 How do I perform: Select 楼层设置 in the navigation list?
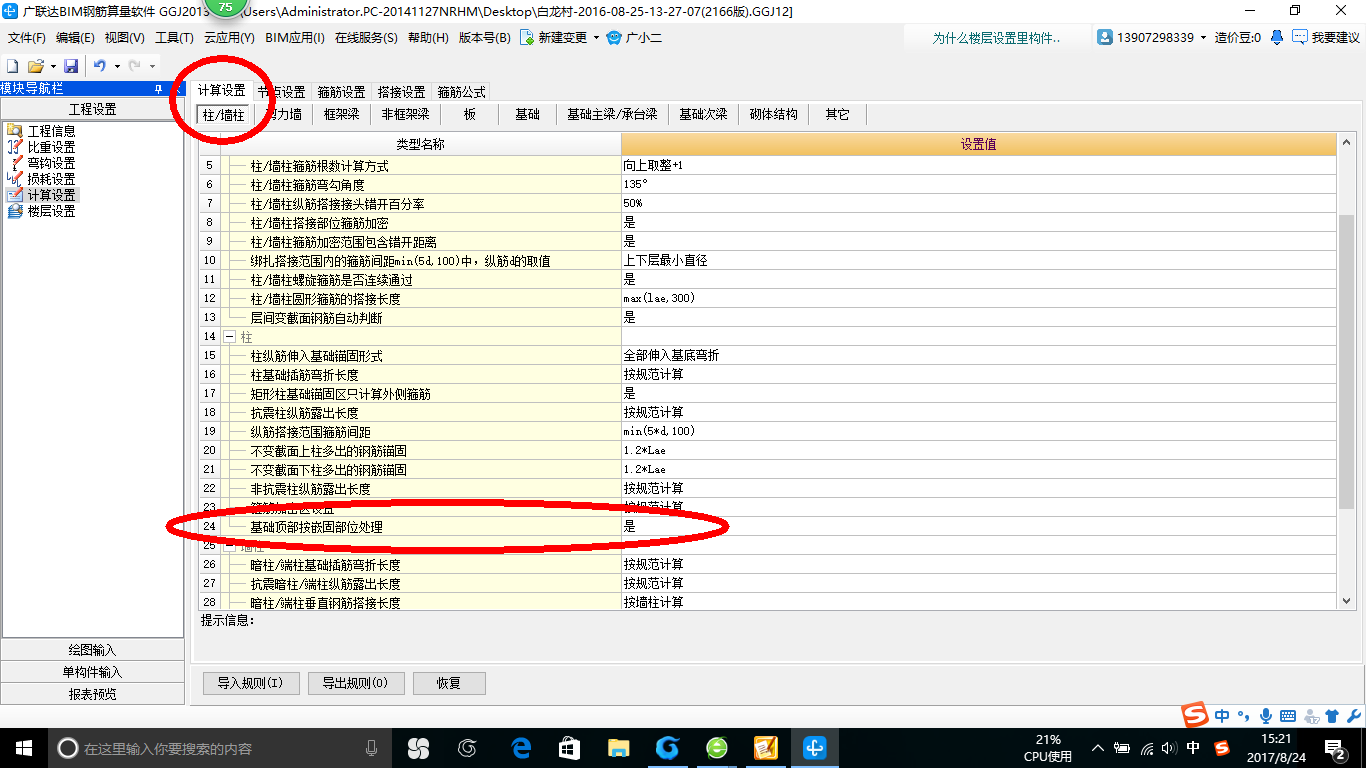click(51, 211)
